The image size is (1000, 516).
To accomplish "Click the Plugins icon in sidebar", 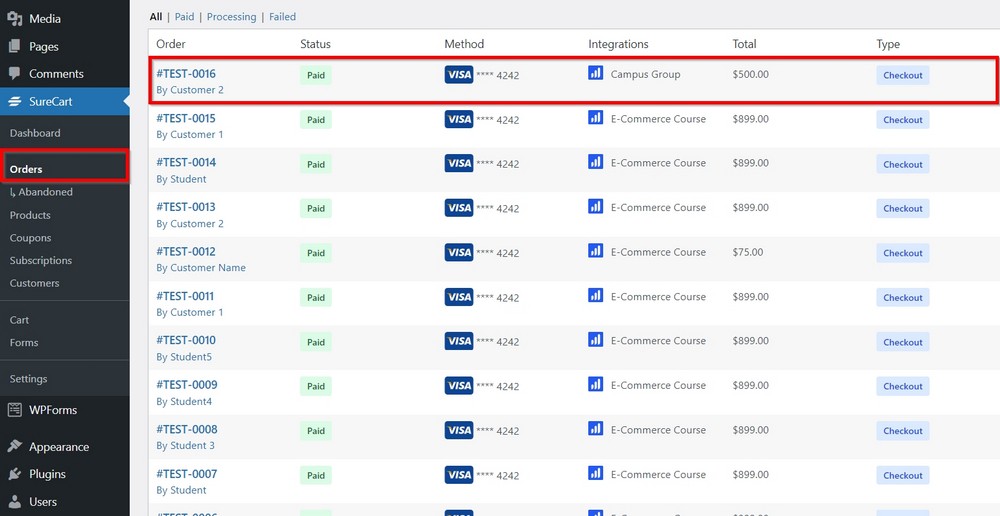I will tap(15, 474).
